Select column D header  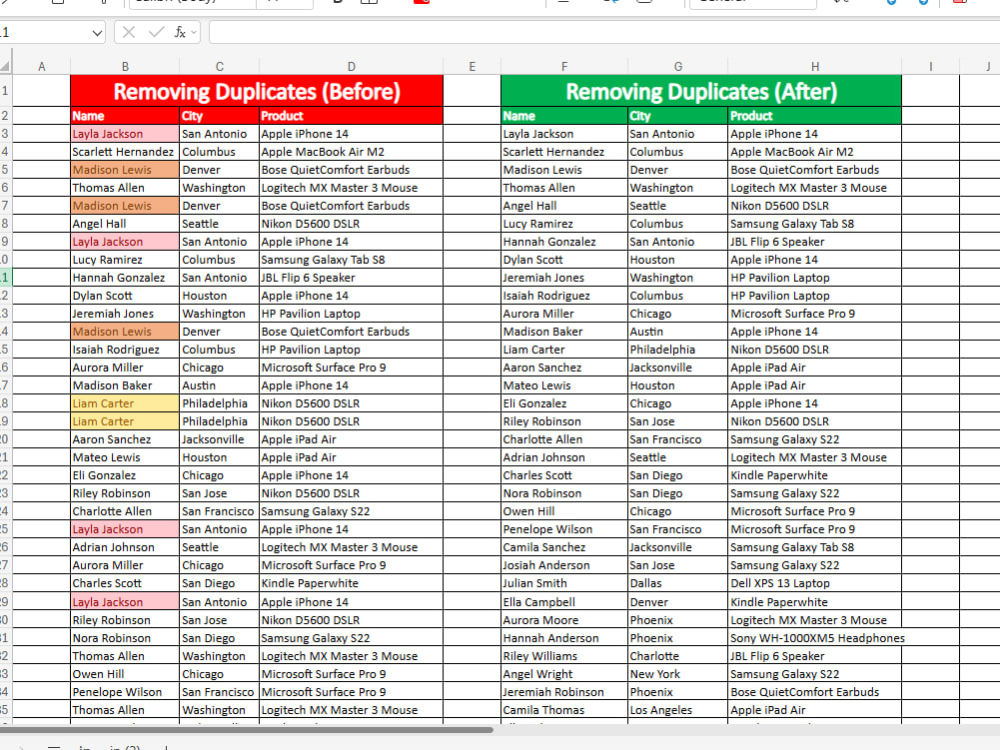click(351, 66)
